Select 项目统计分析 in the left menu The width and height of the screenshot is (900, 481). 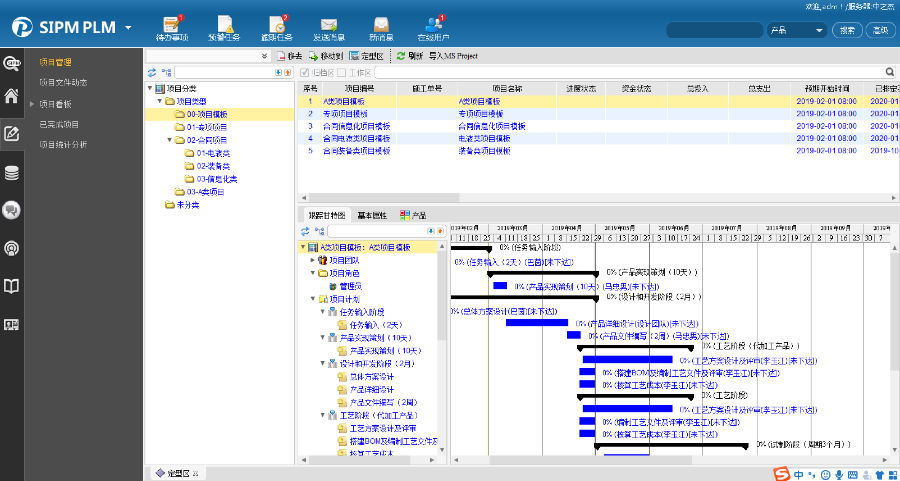click(x=62, y=145)
